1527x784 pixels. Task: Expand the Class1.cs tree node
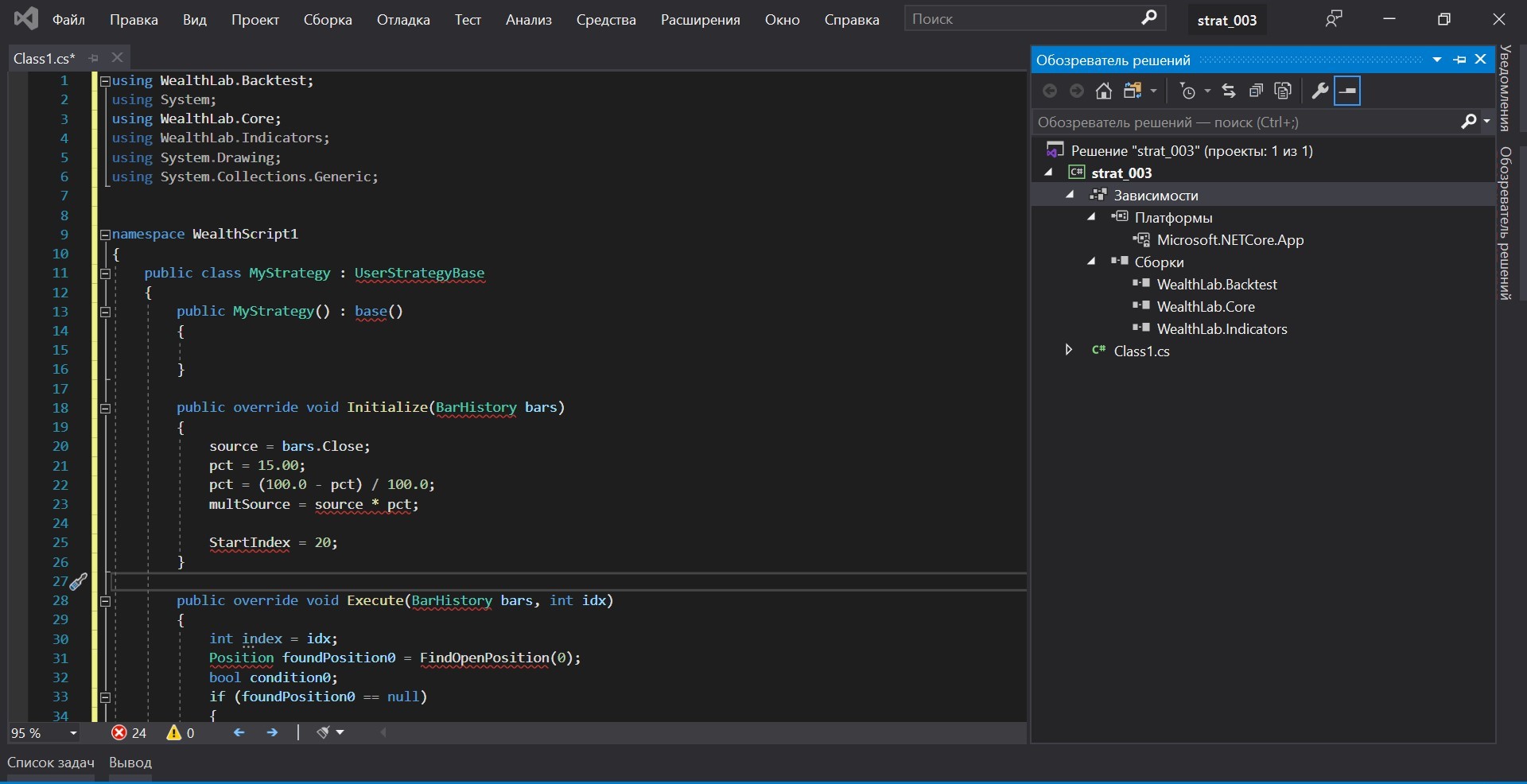click(x=1069, y=351)
